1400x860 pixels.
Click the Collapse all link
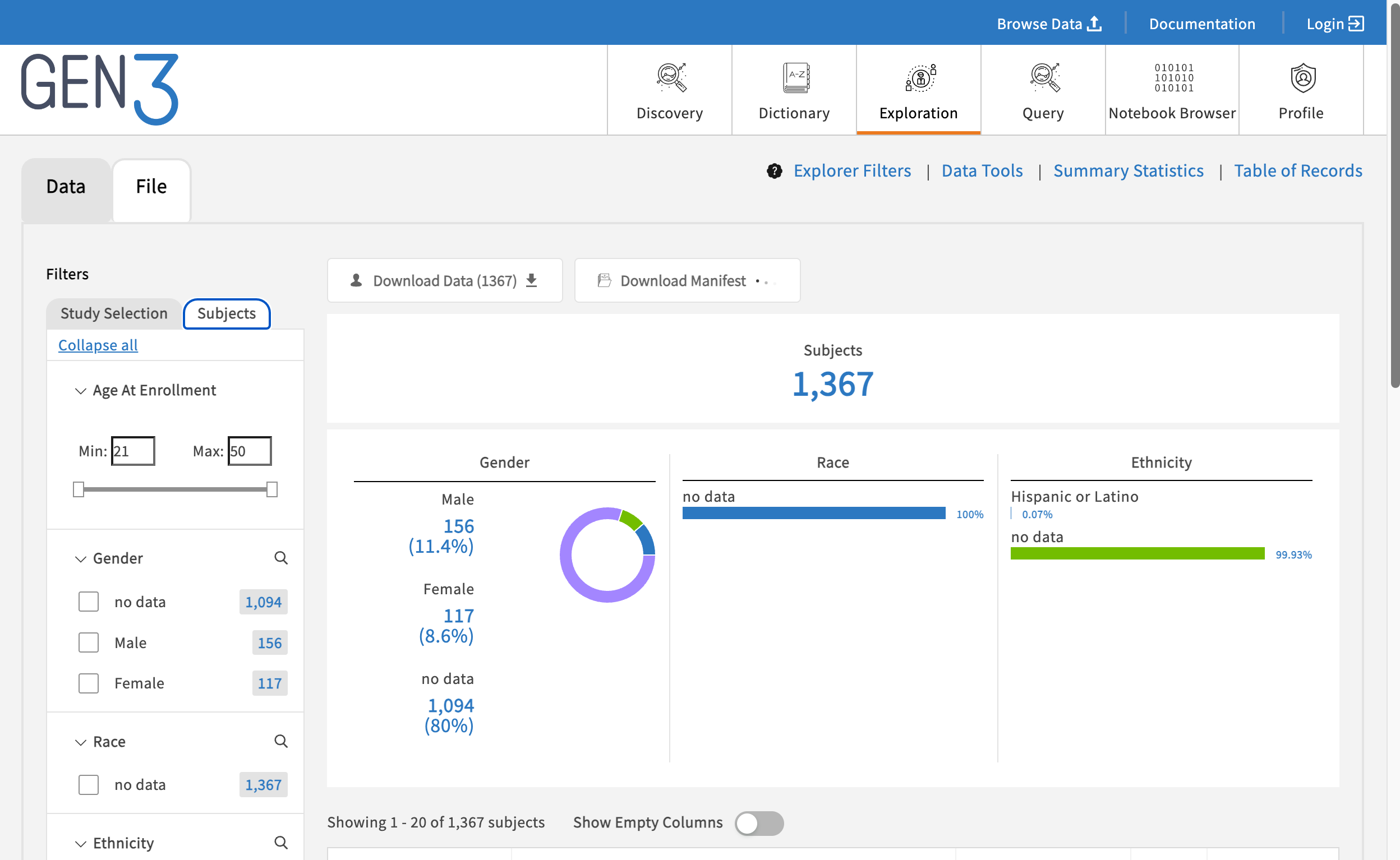coord(98,345)
